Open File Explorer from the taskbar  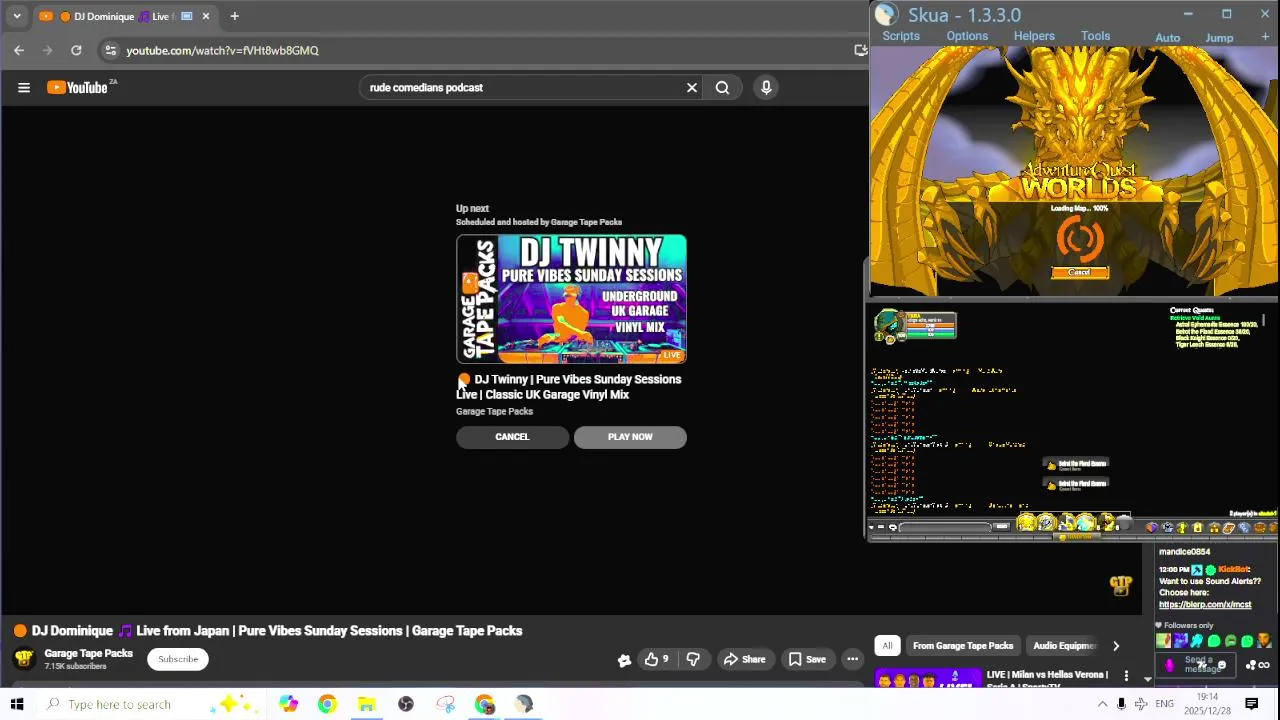(x=366, y=704)
